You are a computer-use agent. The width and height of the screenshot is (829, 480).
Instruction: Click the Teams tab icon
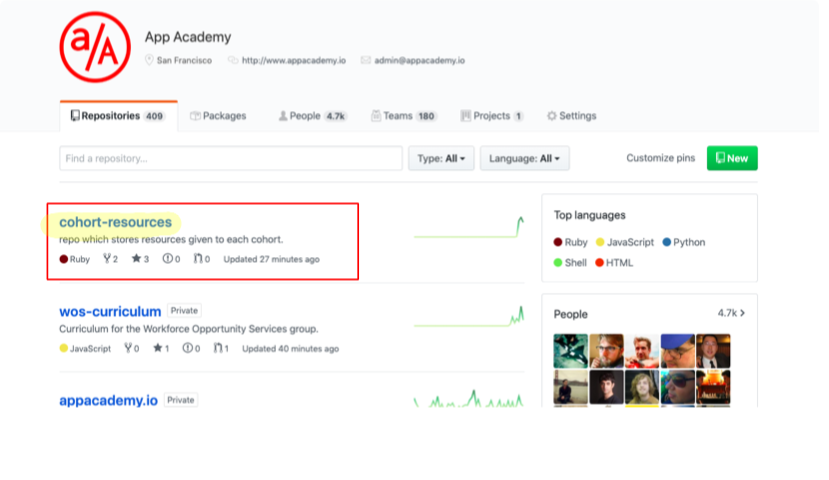(x=376, y=116)
